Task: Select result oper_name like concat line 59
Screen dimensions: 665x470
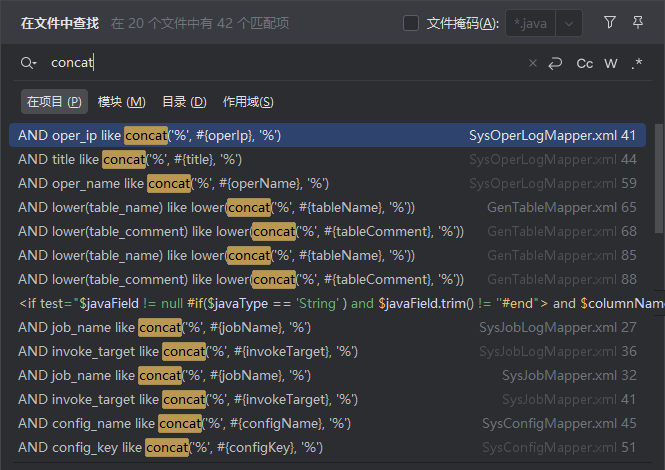Action: [327, 183]
